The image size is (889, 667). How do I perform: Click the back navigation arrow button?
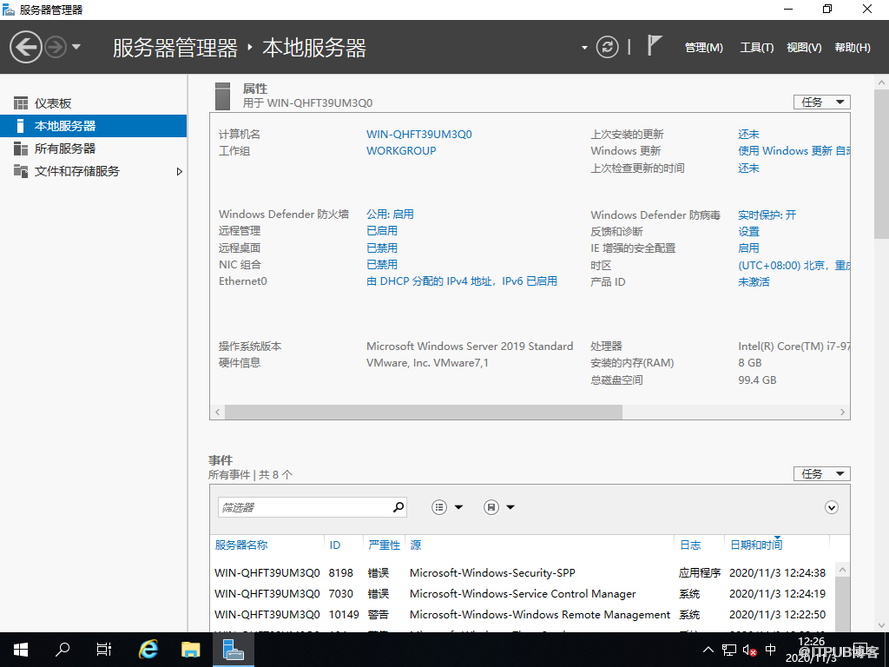[26, 47]
